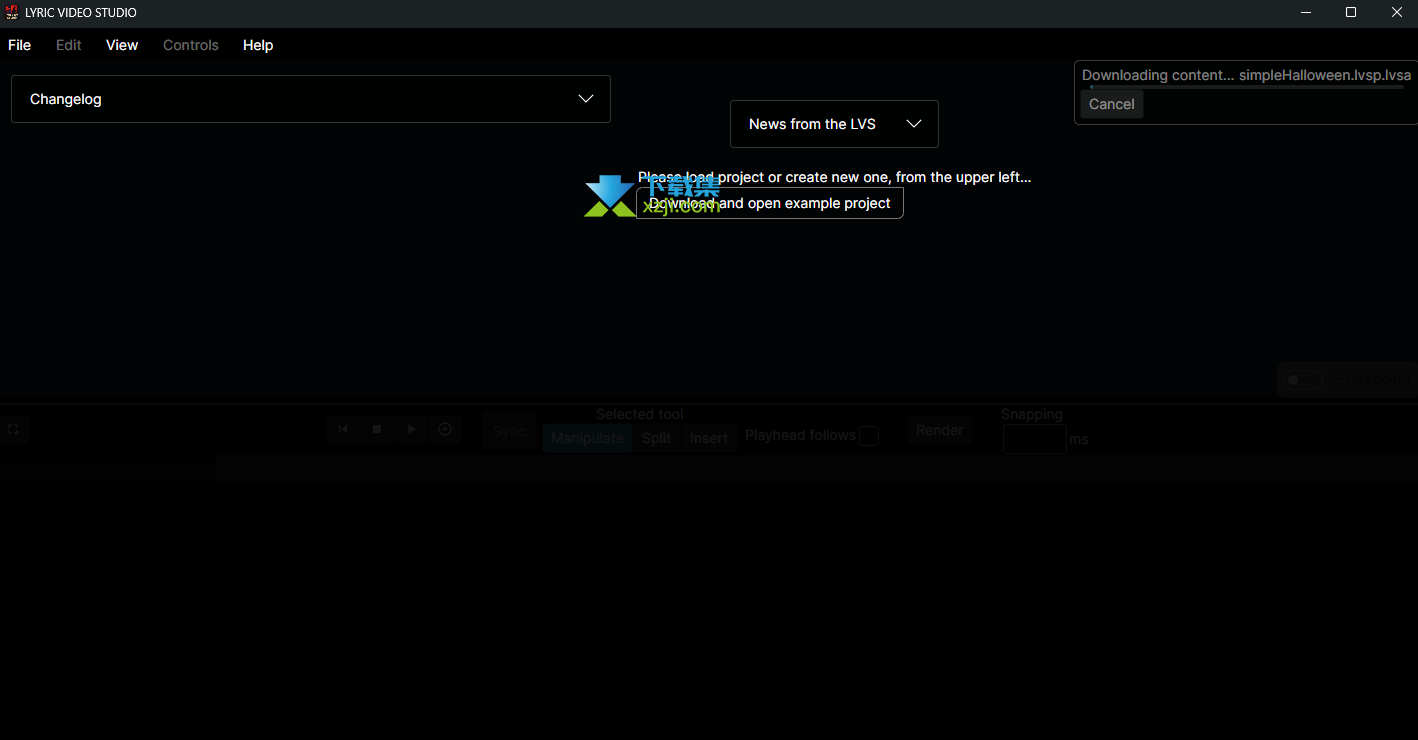Image resolution: width=1418 pixels, height=740 pixels.
Task: Cancel the simpleHalloween download
Action: pyautogui.click(x=1111, y=104)
